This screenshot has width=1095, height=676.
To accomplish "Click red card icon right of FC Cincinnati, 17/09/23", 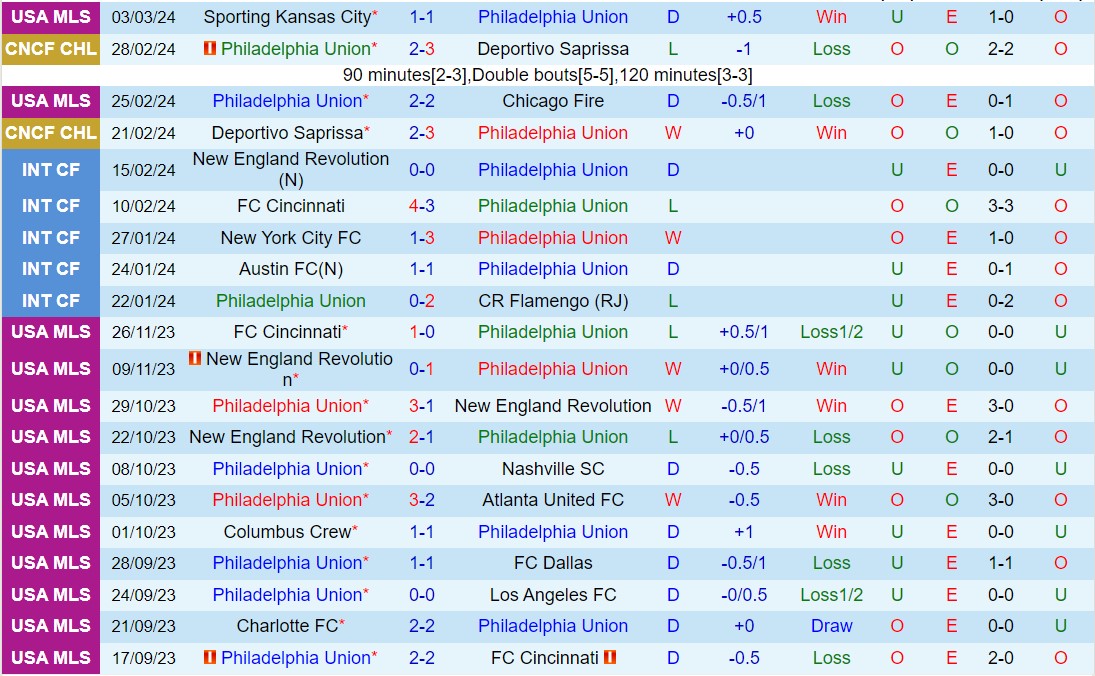I will coord(610,657).
